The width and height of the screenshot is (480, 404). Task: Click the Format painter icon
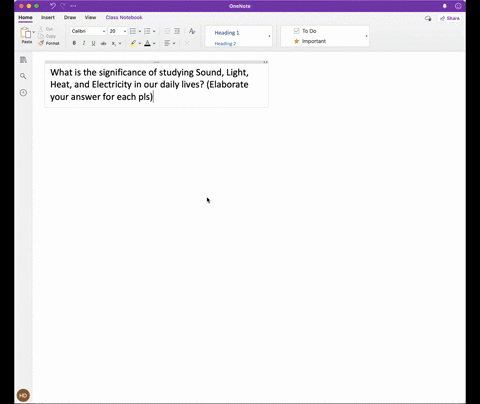pos(49,43)
